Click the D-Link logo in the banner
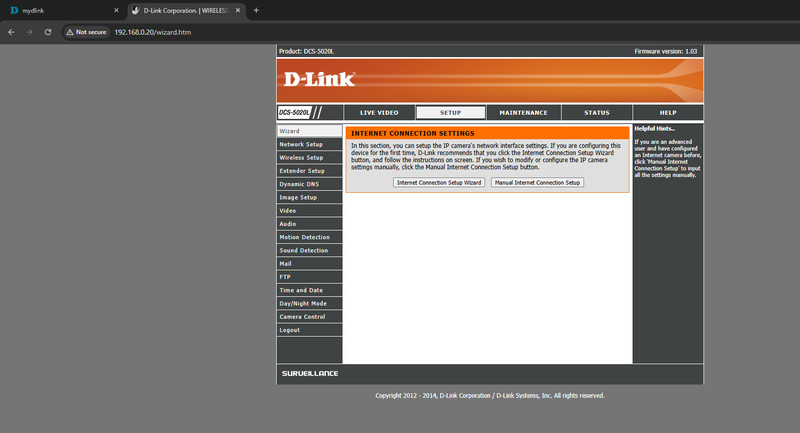Screen dimensions: 800x433 click(x=319, y=79)
